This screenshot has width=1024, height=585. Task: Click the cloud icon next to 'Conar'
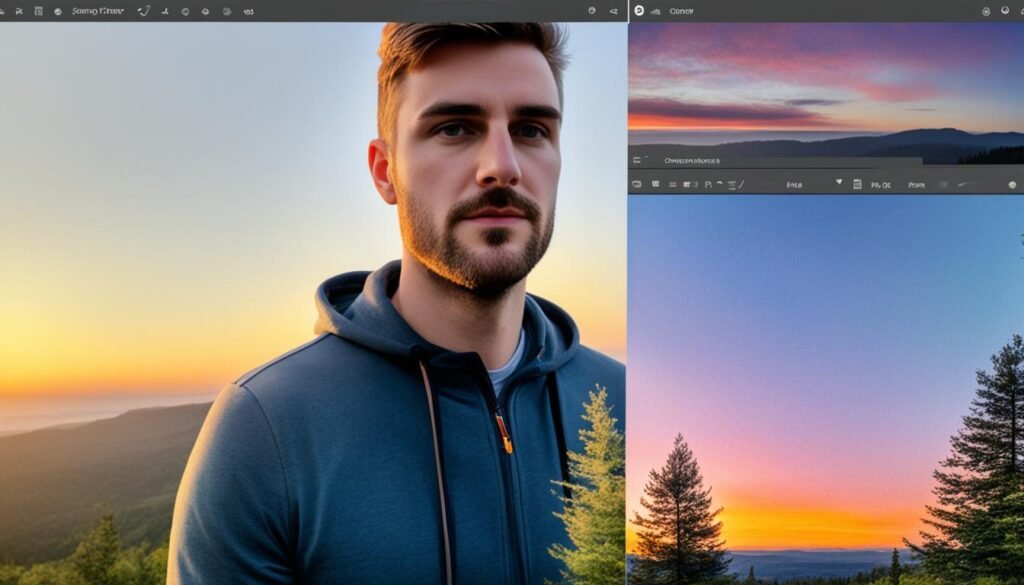tap(656, 11)
